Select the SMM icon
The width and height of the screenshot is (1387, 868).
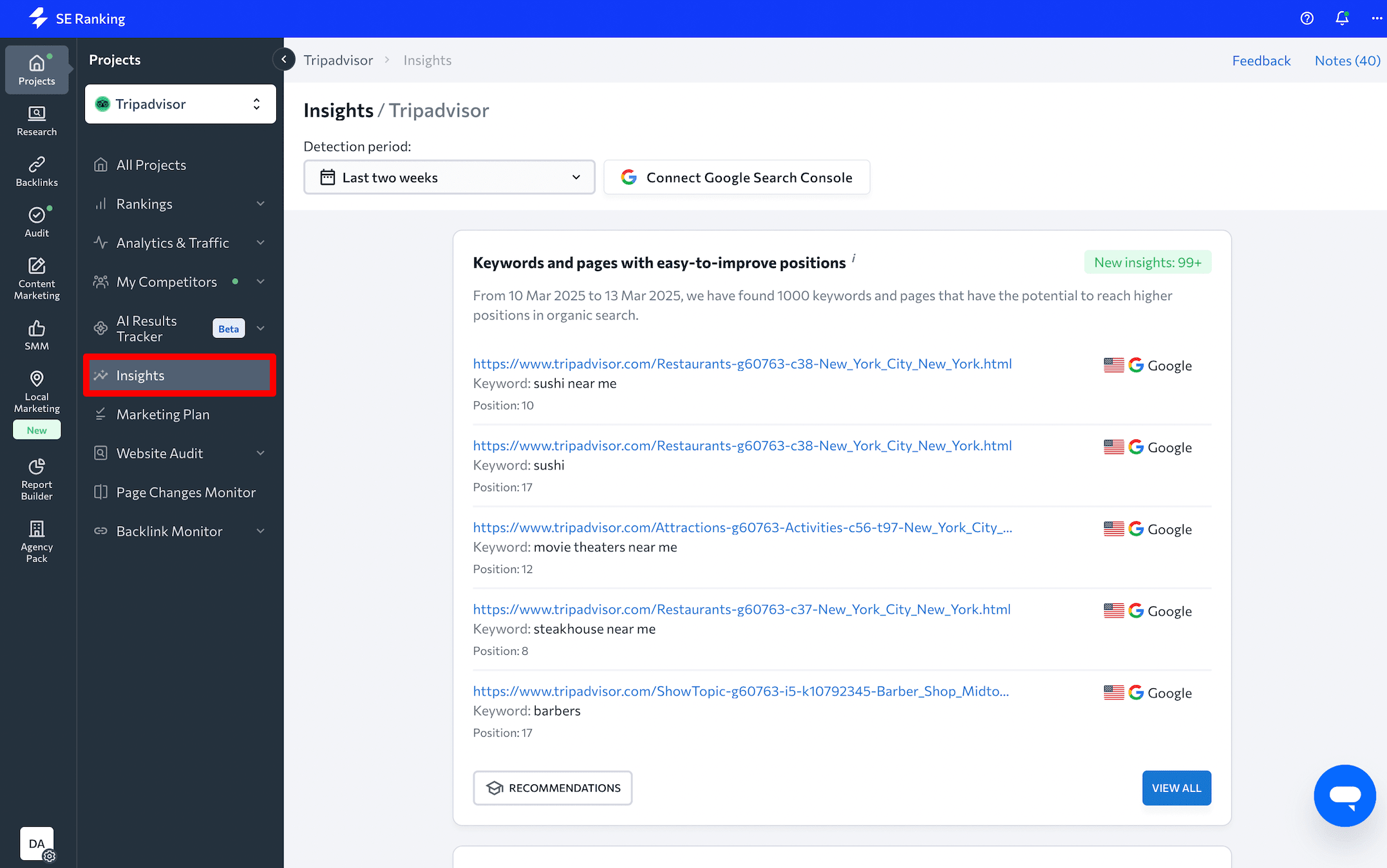pos(37,332)
